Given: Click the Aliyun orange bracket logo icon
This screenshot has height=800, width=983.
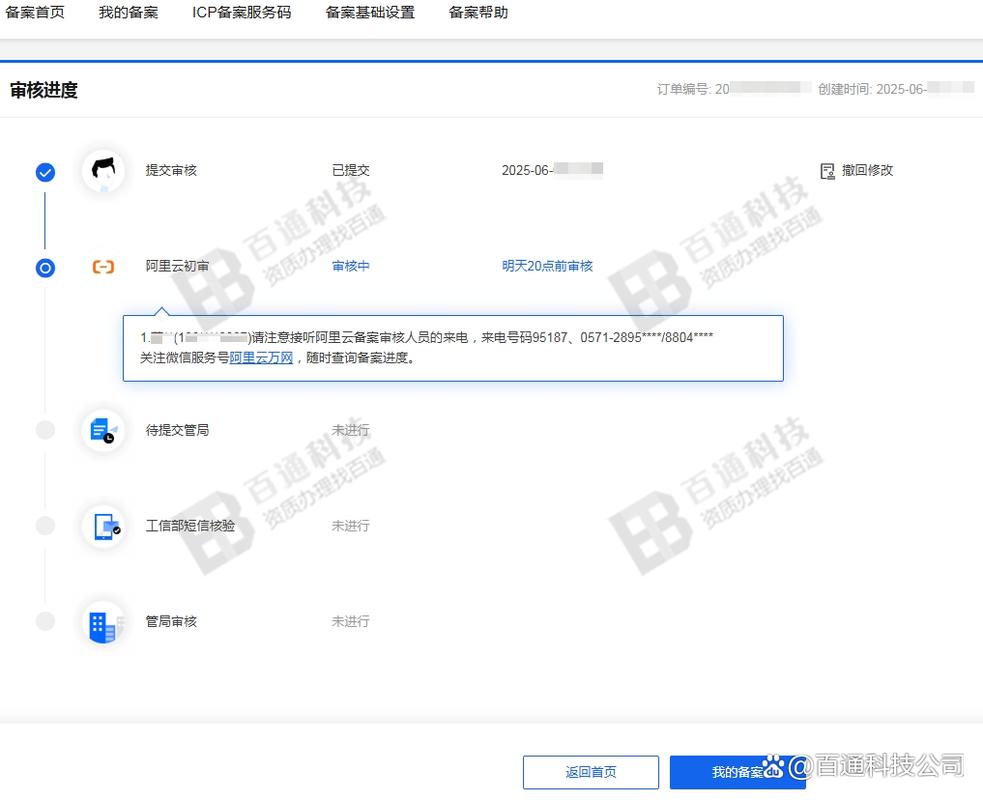Looking at the screenshot, I should (103, 267).
